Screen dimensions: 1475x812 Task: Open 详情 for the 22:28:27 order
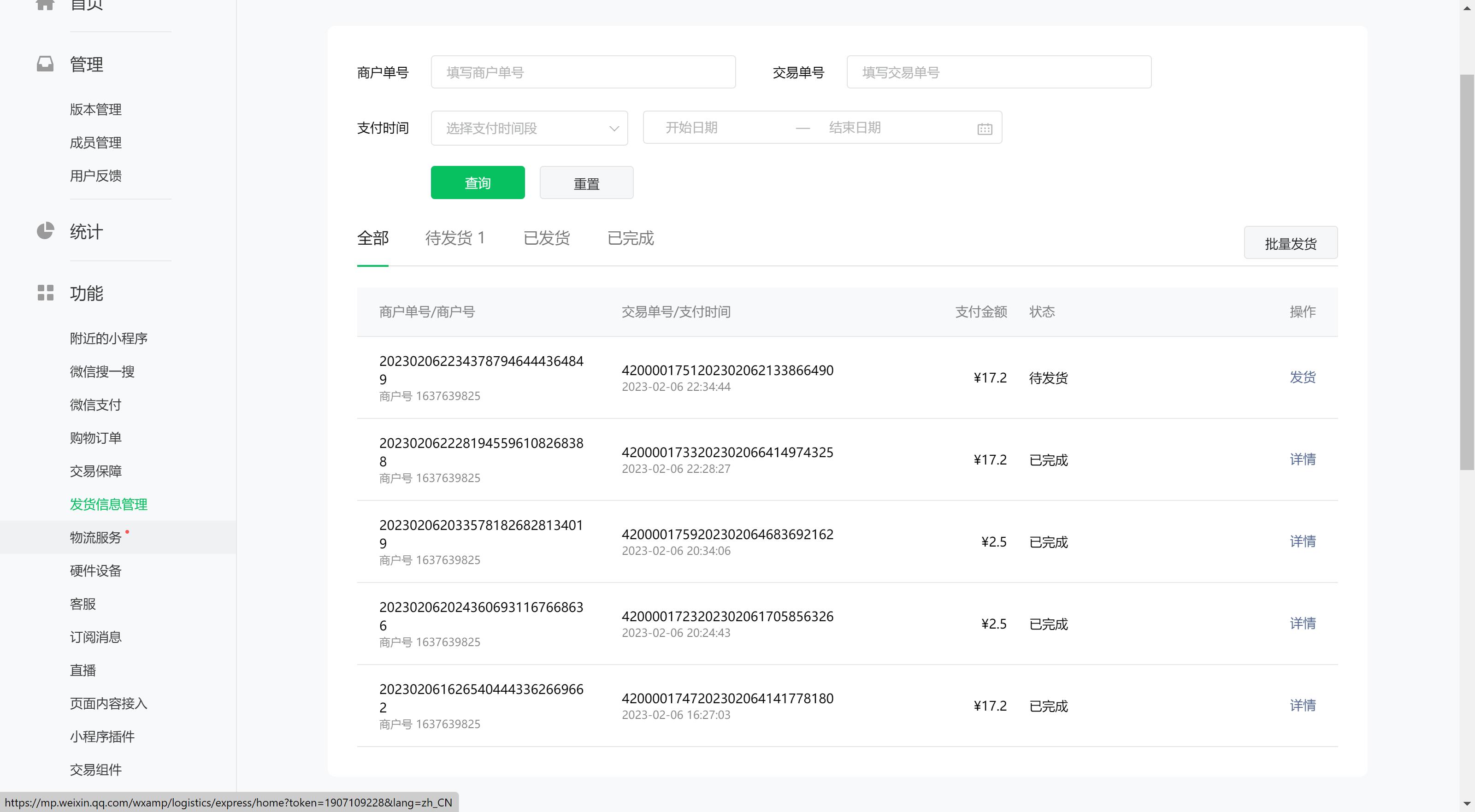(x=1303, y=459)
